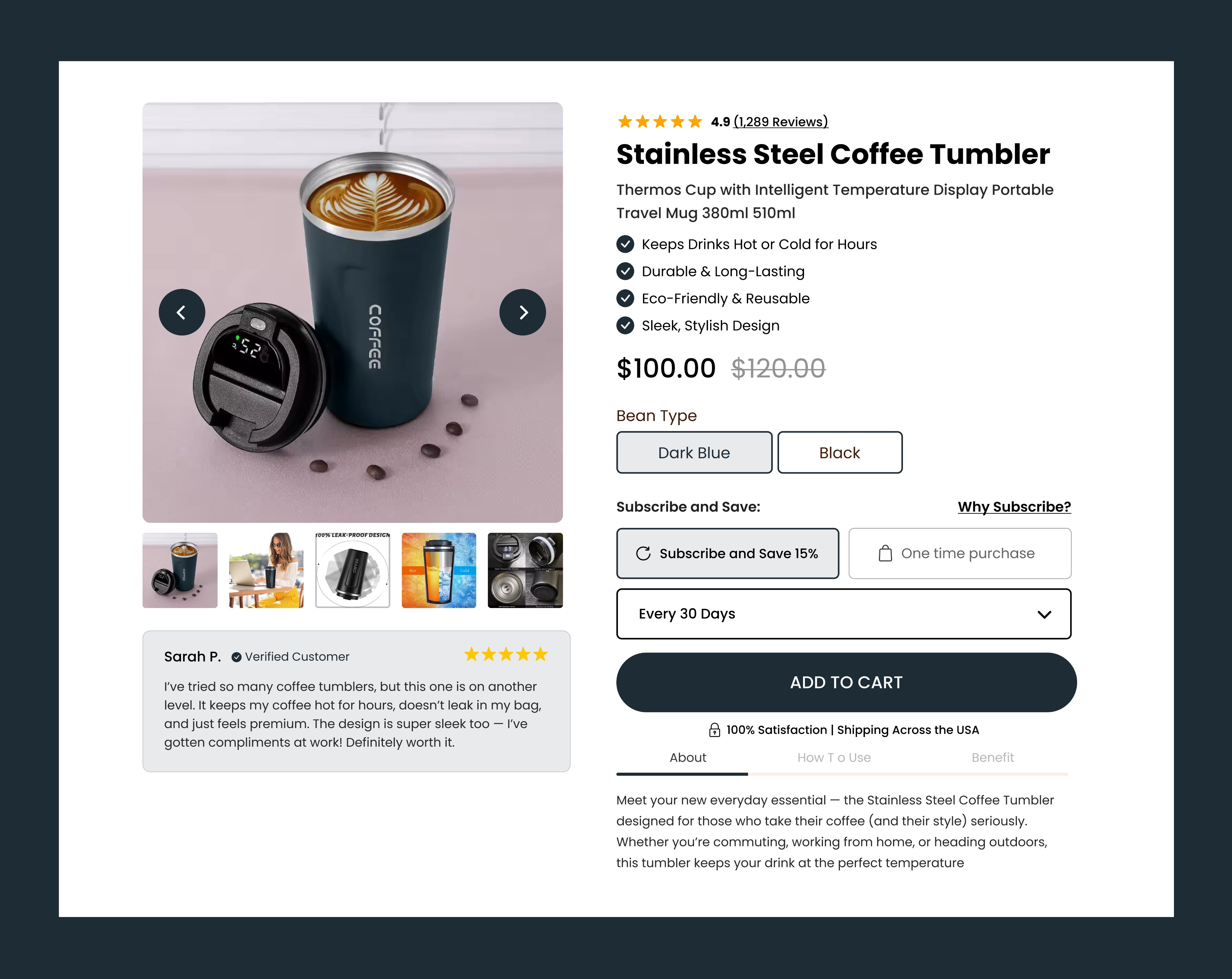
Task: View the 1,289 Reviews link
Action: [781, 122]
